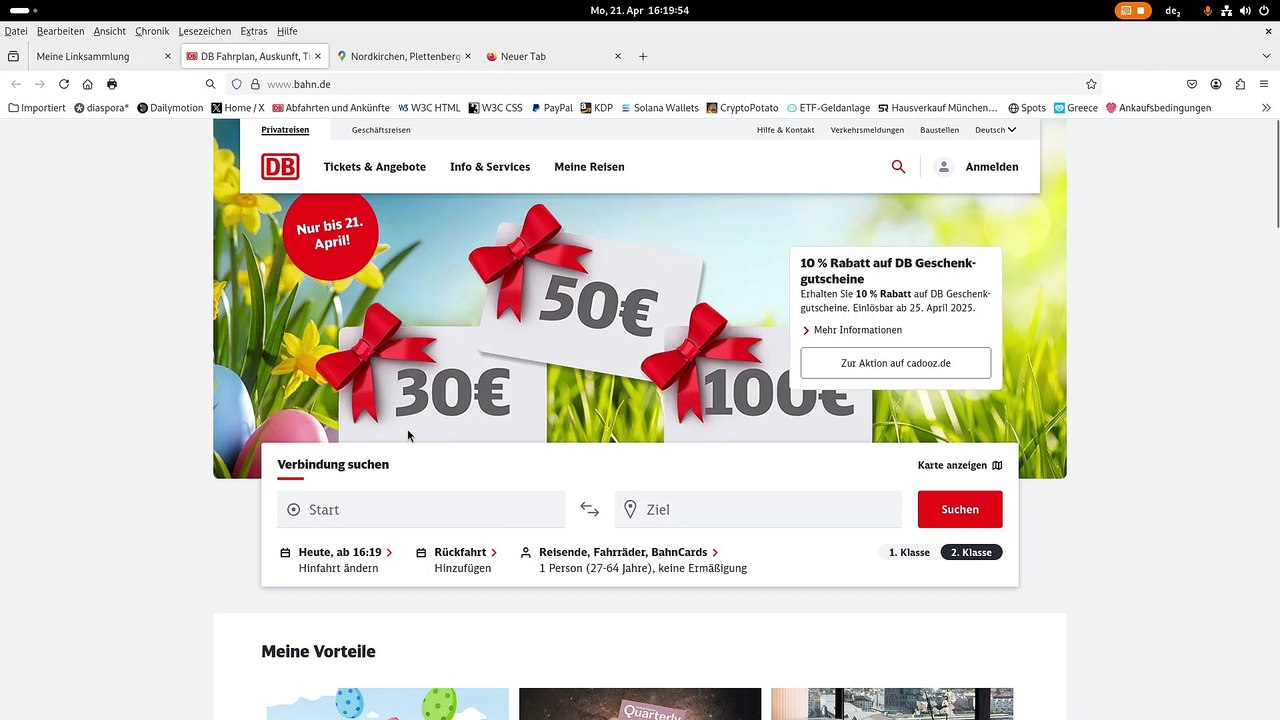Screen dimensions: 1280x720
Task: Expand Heute, ab 16:19 departure time
Action: point(345,552)
